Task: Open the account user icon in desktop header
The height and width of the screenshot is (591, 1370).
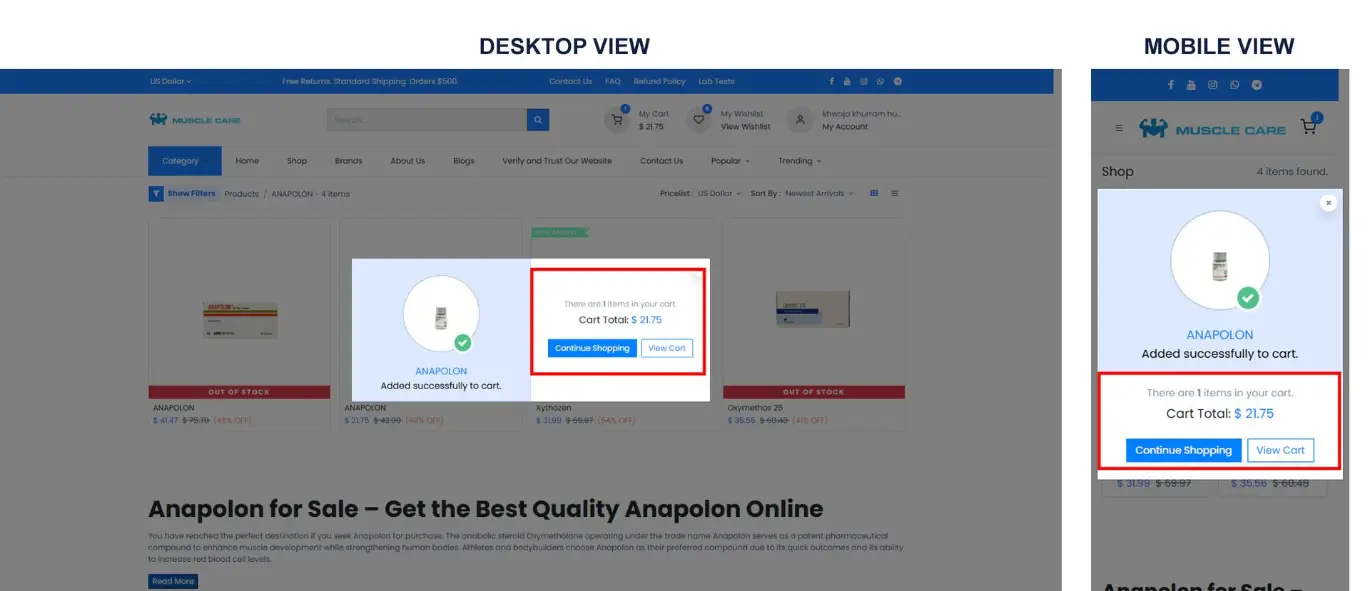Action: click(799, 120)
